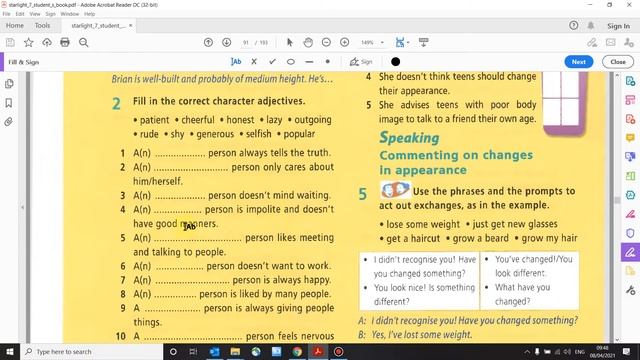Open notifications bell icon

[x=591, y=26]
